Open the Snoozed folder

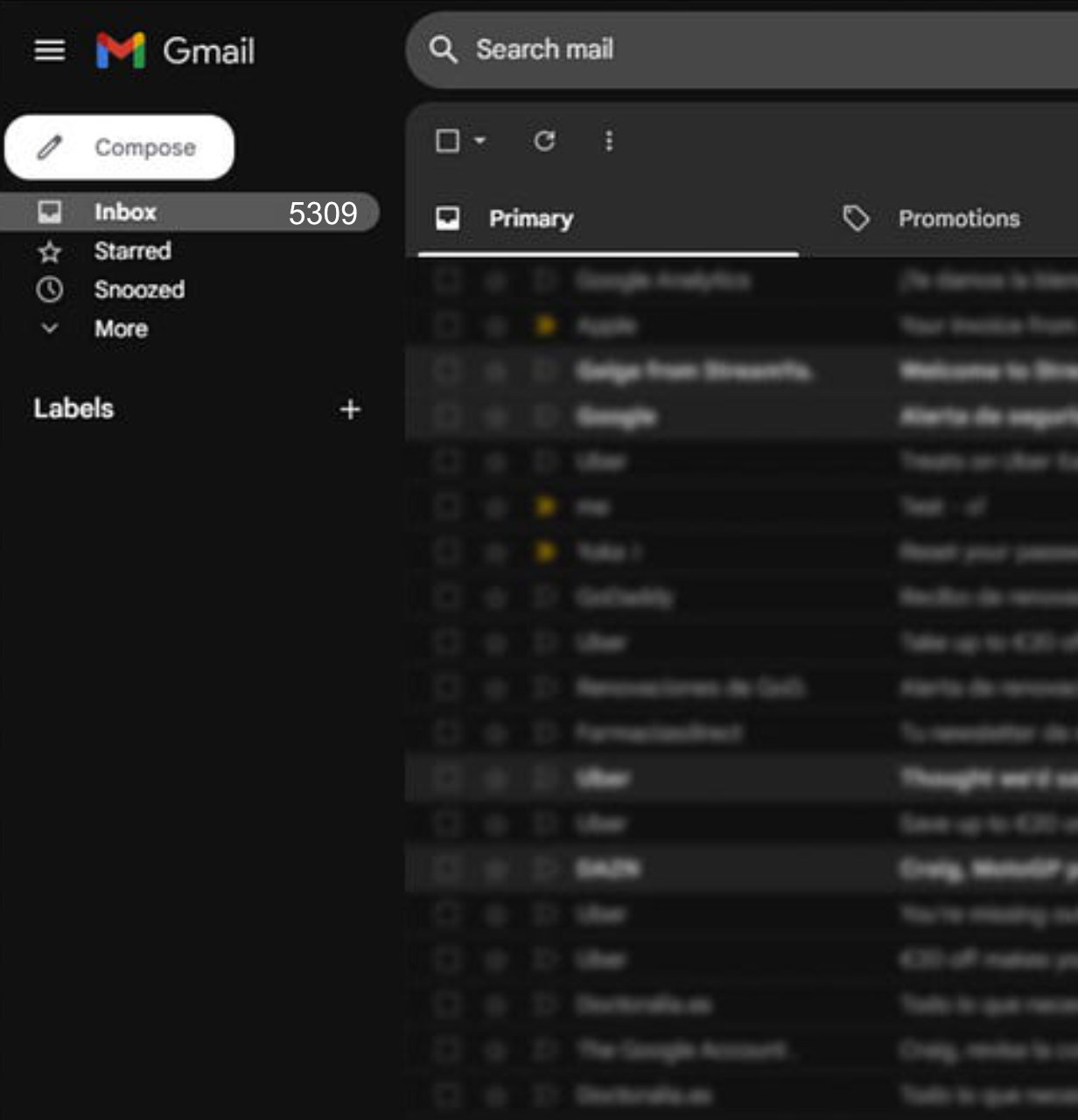pos(139,290)
